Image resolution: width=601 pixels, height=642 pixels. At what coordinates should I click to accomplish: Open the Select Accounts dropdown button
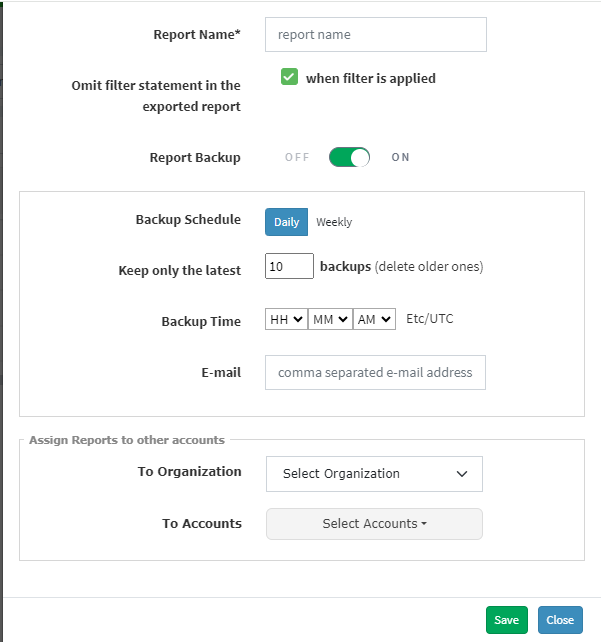(x=374, y=524)
